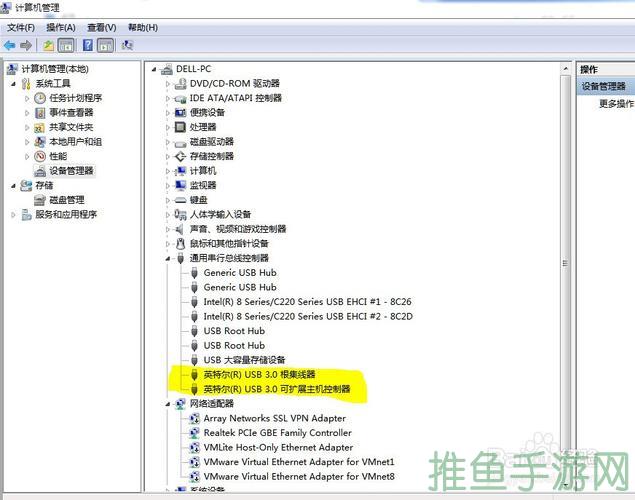Click 更多操作 in the actions pane
Viewport: 635px width, 500px height.
tap(615, 103)
